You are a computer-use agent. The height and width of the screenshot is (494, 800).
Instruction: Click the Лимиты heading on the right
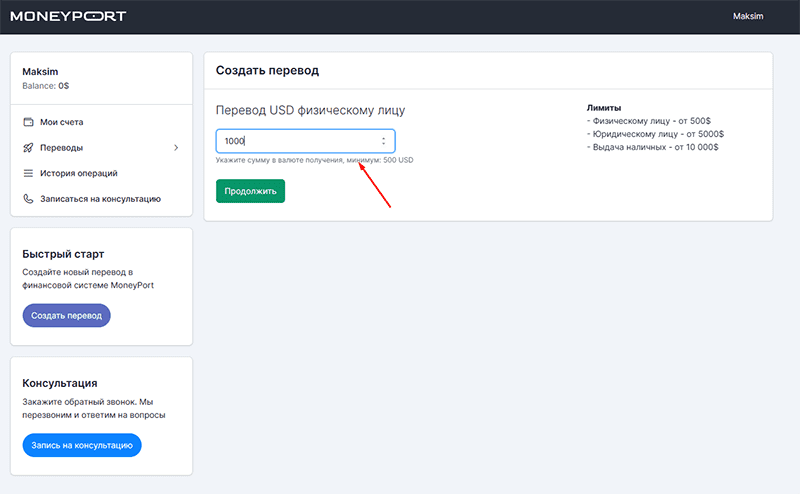pyautogui.click(x=604, y=108)
